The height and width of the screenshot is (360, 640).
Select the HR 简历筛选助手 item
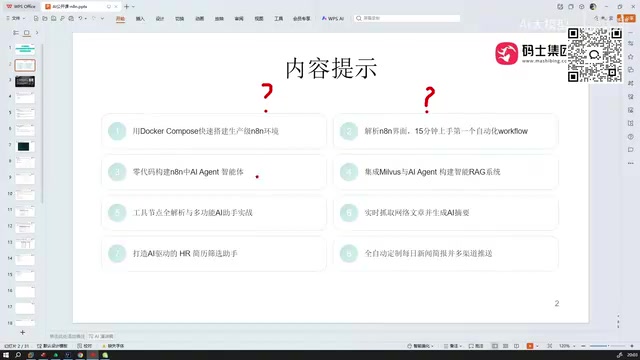(214, 253)
